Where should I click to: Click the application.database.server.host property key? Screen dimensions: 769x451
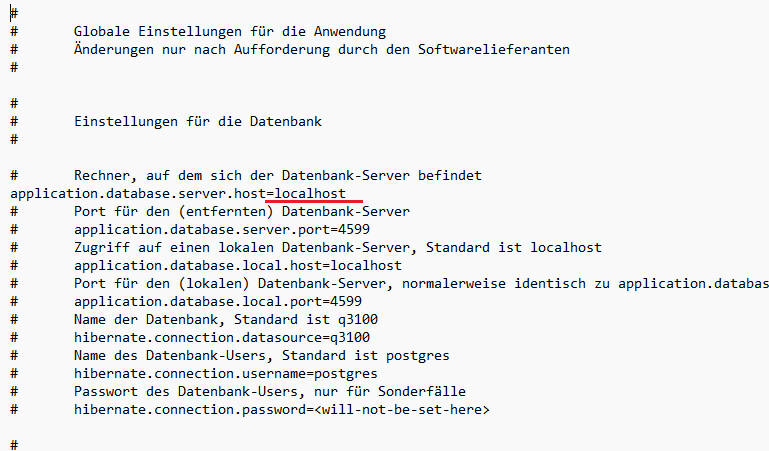coord(138,192)
